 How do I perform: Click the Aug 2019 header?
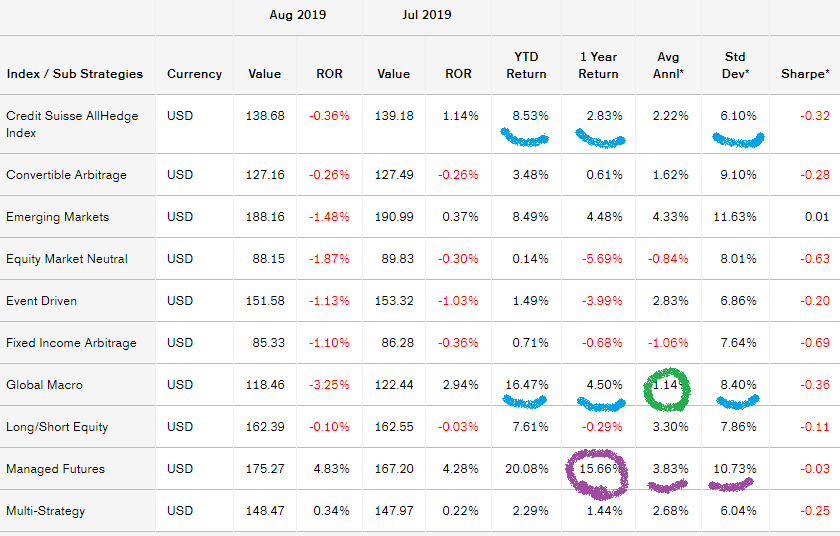[x=297, y=15]
